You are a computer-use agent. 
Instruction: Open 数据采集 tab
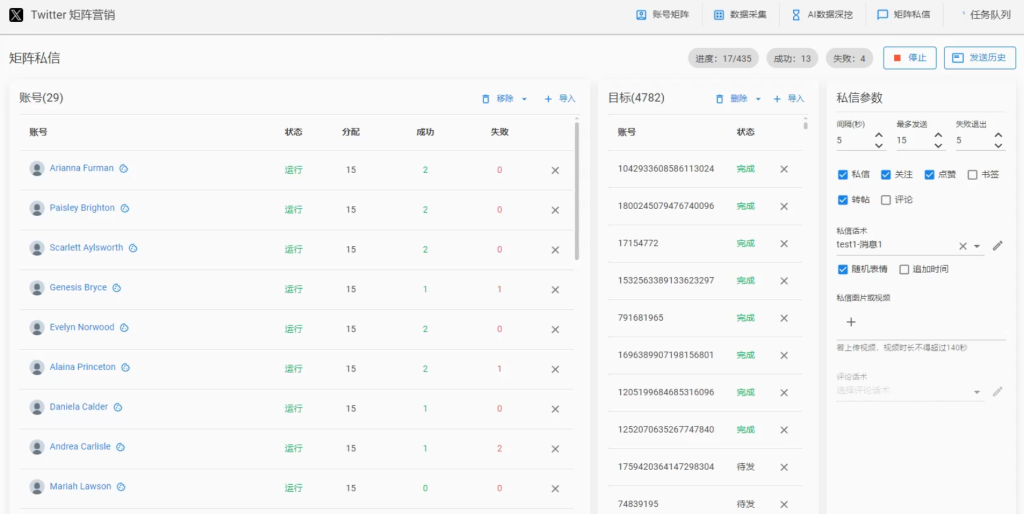pyautogui.click(x=741, y=14)
